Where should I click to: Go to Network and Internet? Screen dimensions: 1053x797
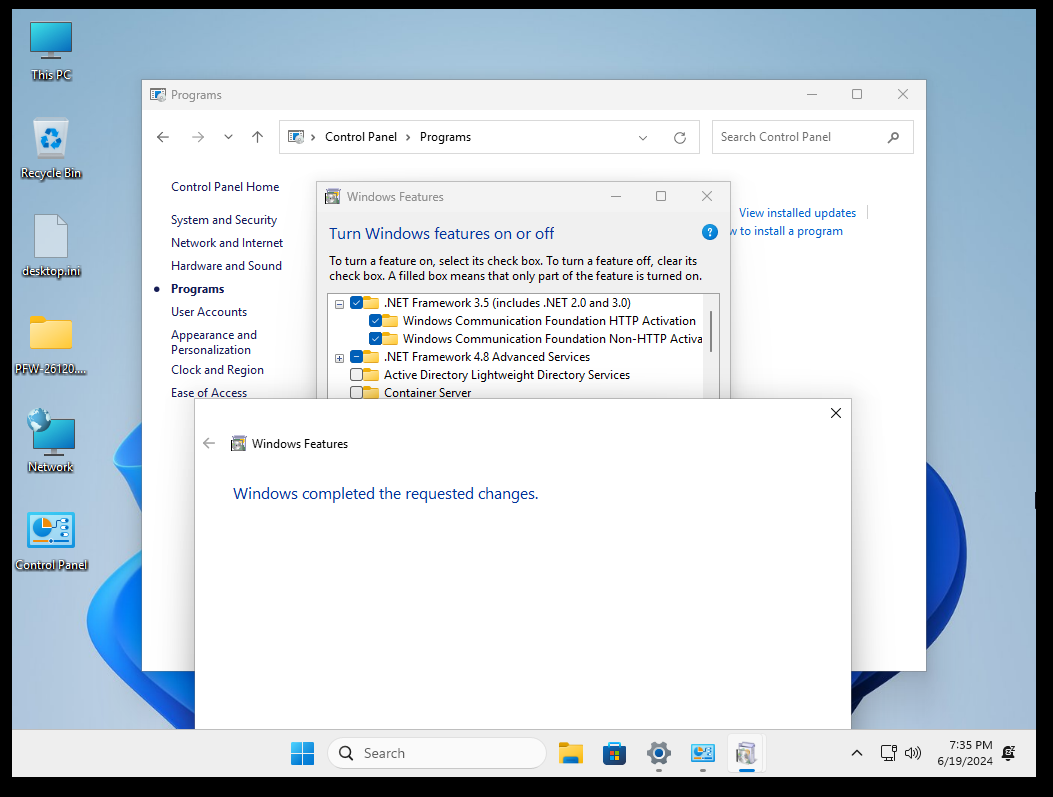[x=227, y=242]
